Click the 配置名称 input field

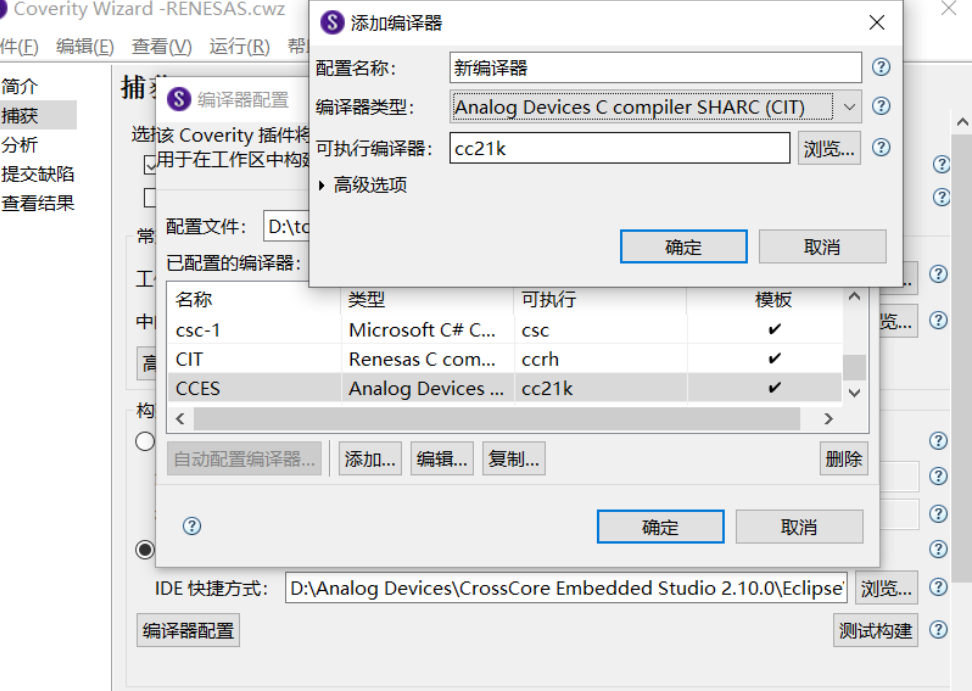[x=655, y=68]
